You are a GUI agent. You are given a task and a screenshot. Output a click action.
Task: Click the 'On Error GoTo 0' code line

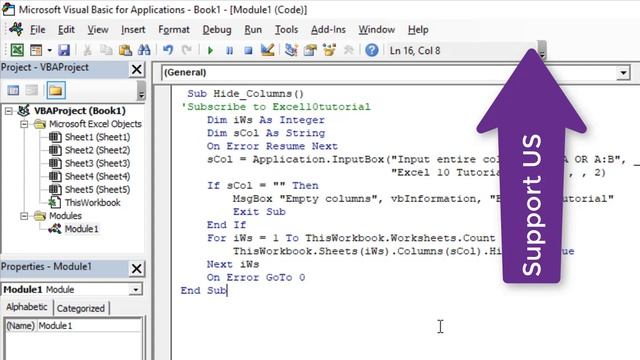pyautogui.click(x=256, y=278)
